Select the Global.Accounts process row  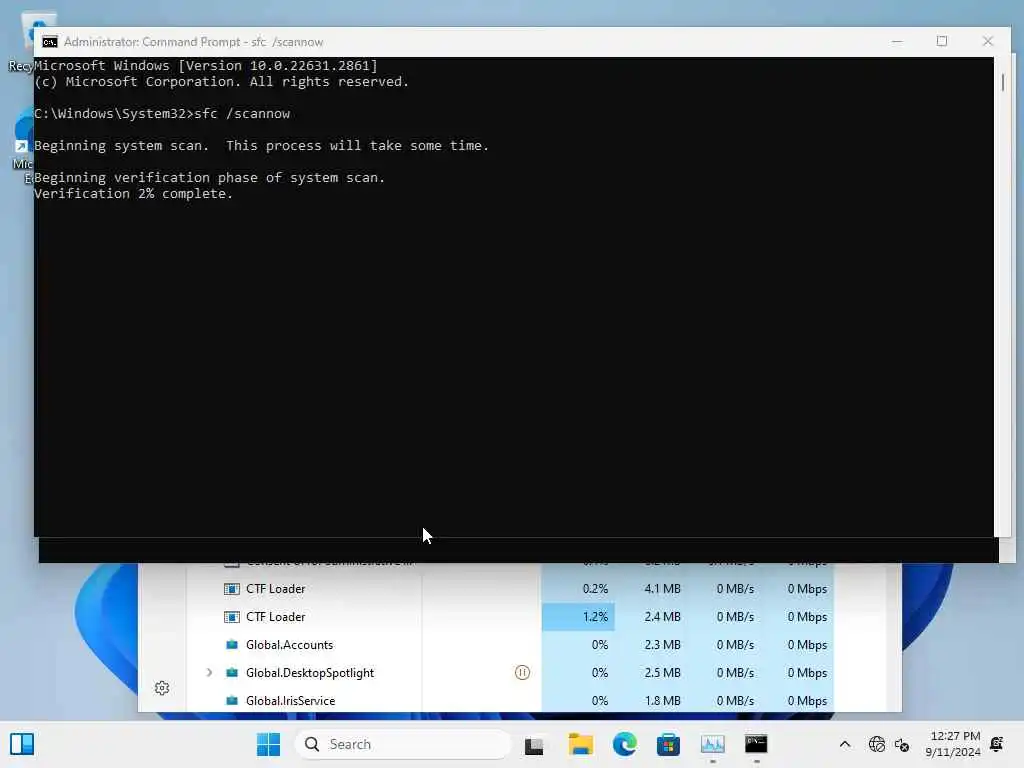tap(510, 645)
